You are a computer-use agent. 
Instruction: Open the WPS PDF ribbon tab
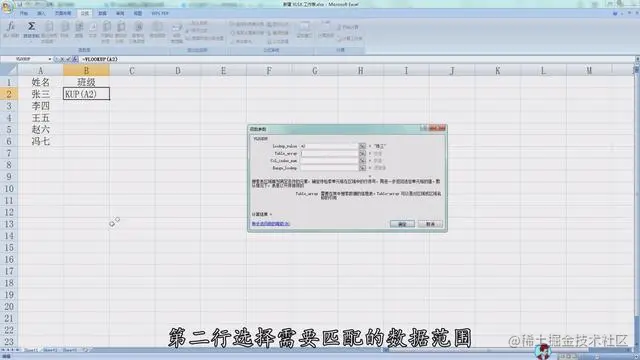click(160, 13)
